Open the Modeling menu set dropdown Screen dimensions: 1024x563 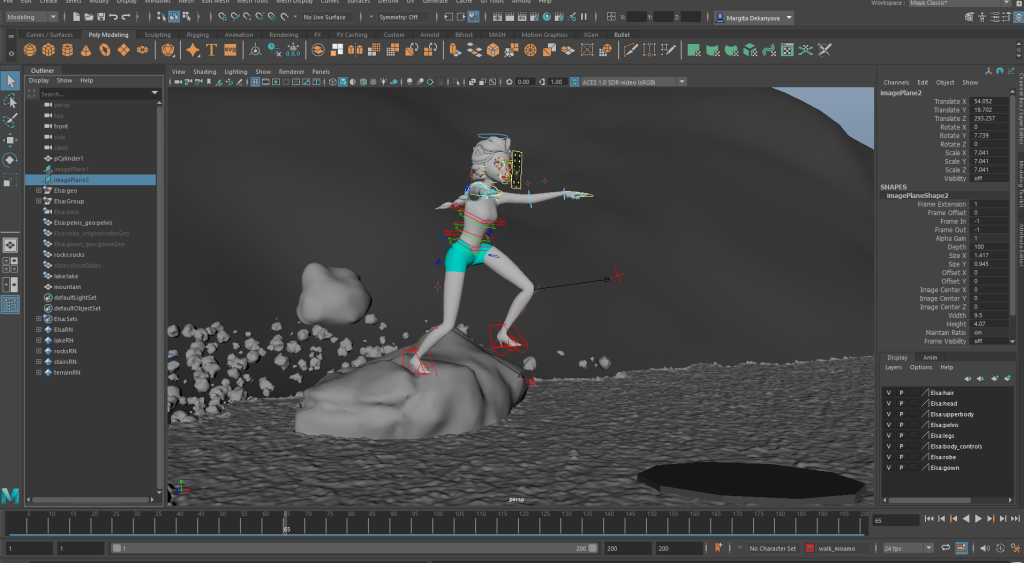(31, 17)
